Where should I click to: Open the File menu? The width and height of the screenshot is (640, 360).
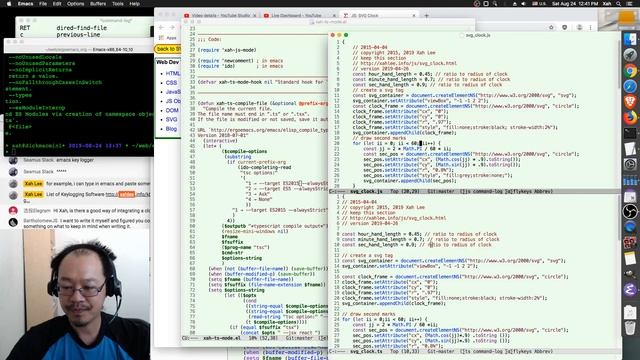coord(43,4)
